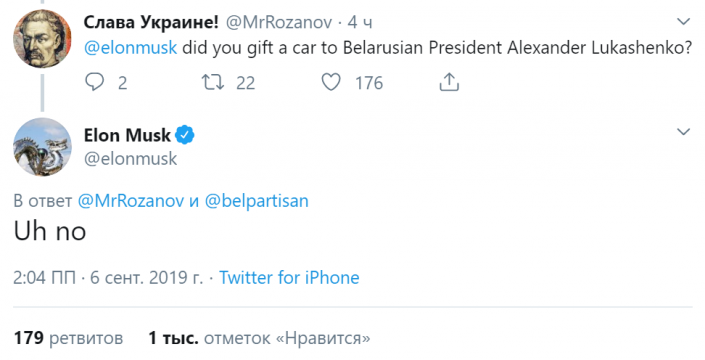Open the @MrRozanov reply-to link
705x360 pixels.
click(x=131, y=200)
